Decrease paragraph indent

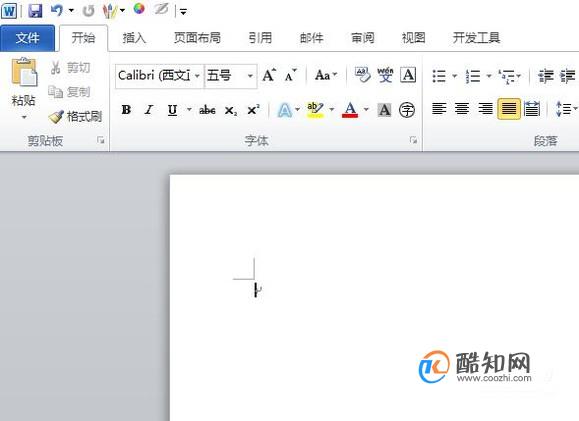point(545,76)
